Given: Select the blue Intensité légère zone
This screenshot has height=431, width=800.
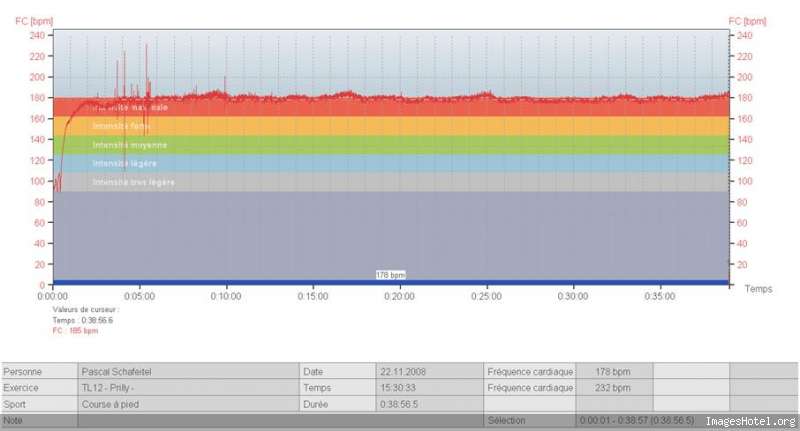Looking at the screenshot, I should [391, 163].
